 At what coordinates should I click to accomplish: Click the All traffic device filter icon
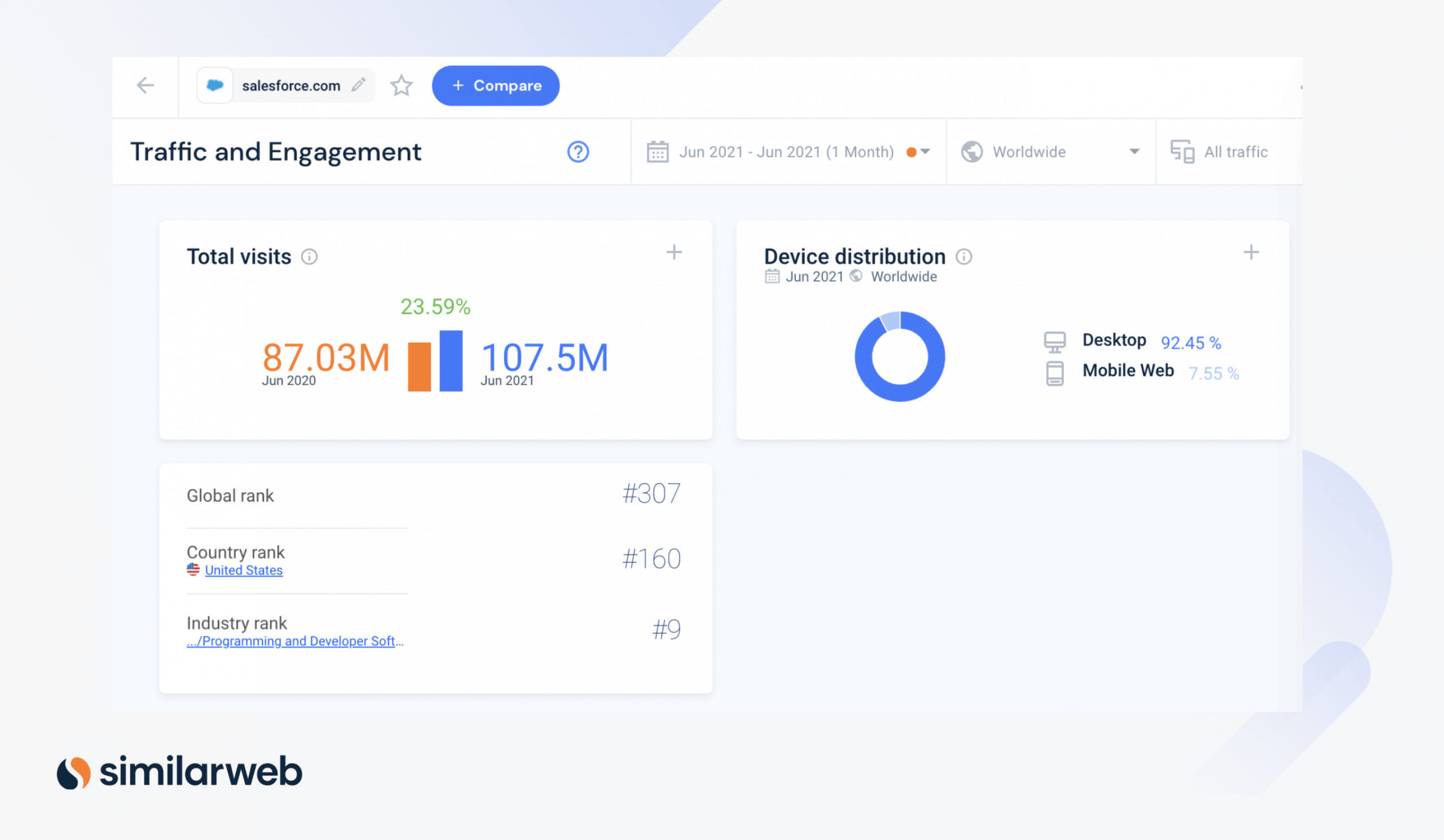(1183, 152)
